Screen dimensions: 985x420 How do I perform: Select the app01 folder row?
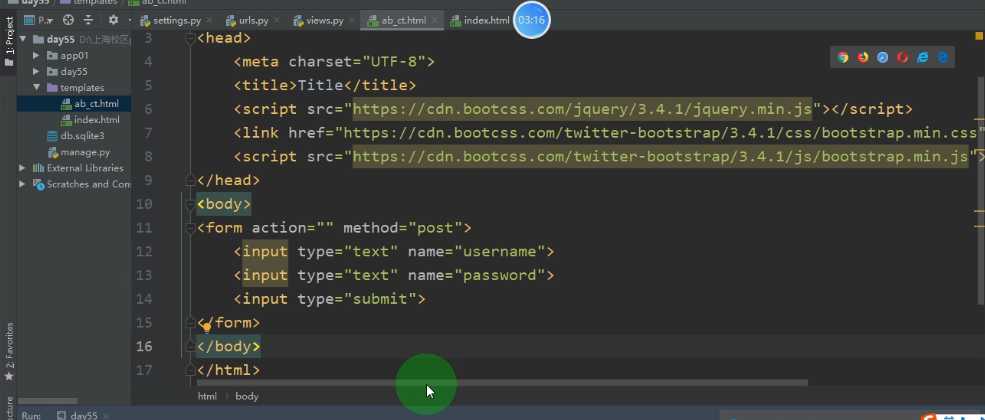pos(74,55)
